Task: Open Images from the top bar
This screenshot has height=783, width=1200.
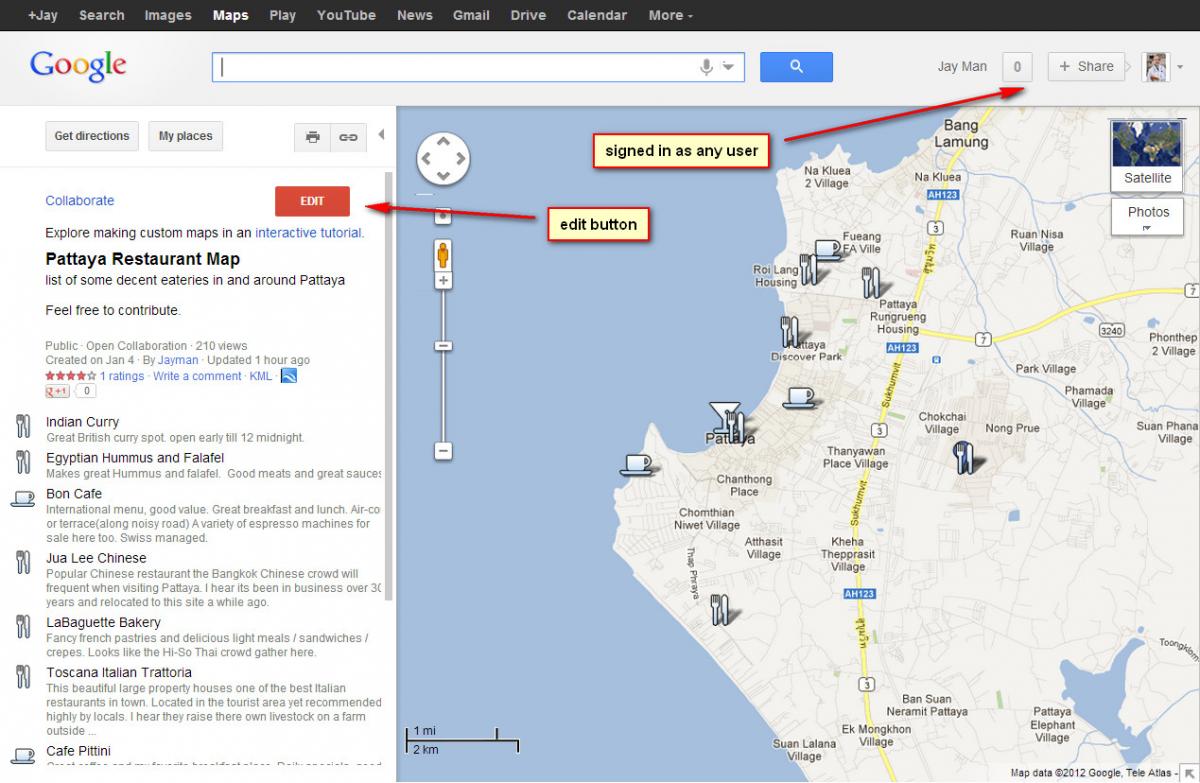Action: (168, 15)
